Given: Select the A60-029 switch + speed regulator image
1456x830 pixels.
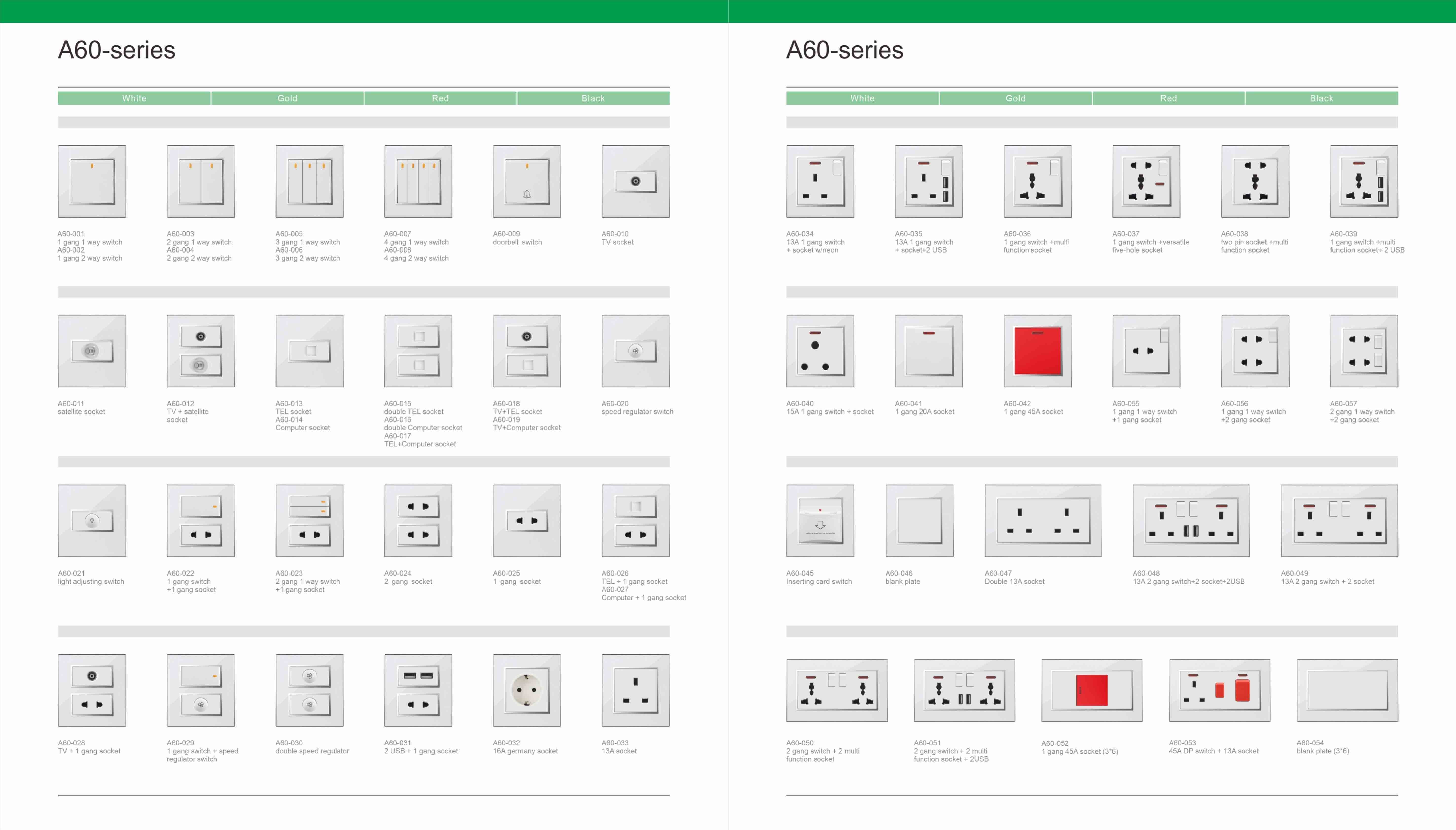Looking at the screenshot, I should click(x=201, y=690).
